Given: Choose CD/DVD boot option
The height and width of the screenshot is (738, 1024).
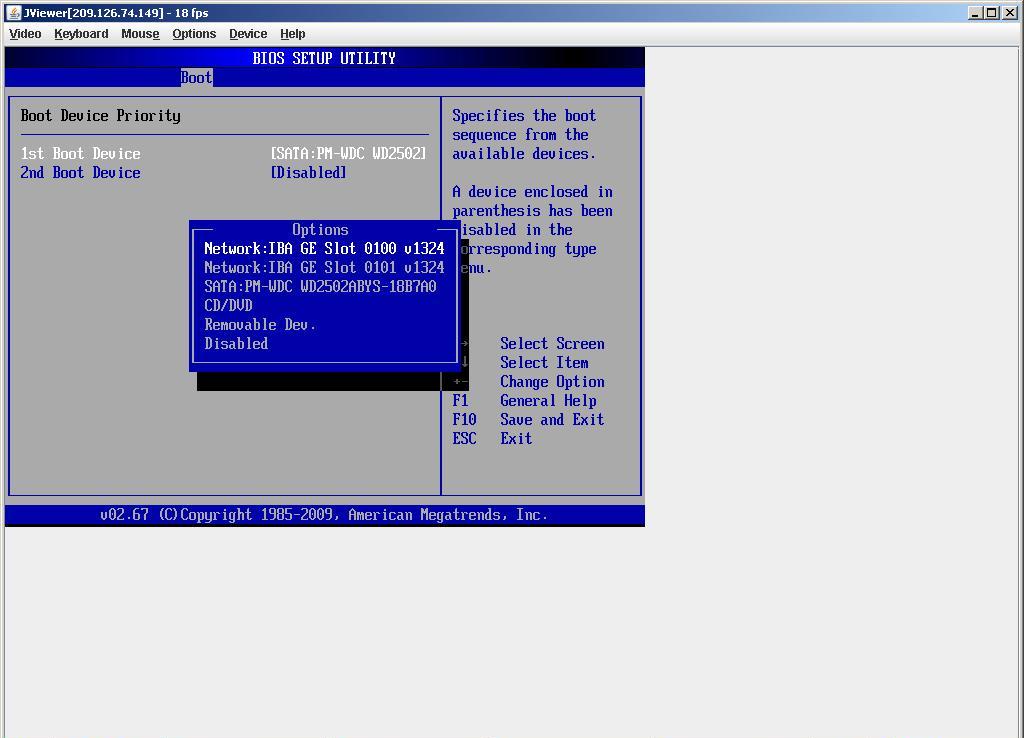Looking at the screenshot, I should (x=228, y=305).
